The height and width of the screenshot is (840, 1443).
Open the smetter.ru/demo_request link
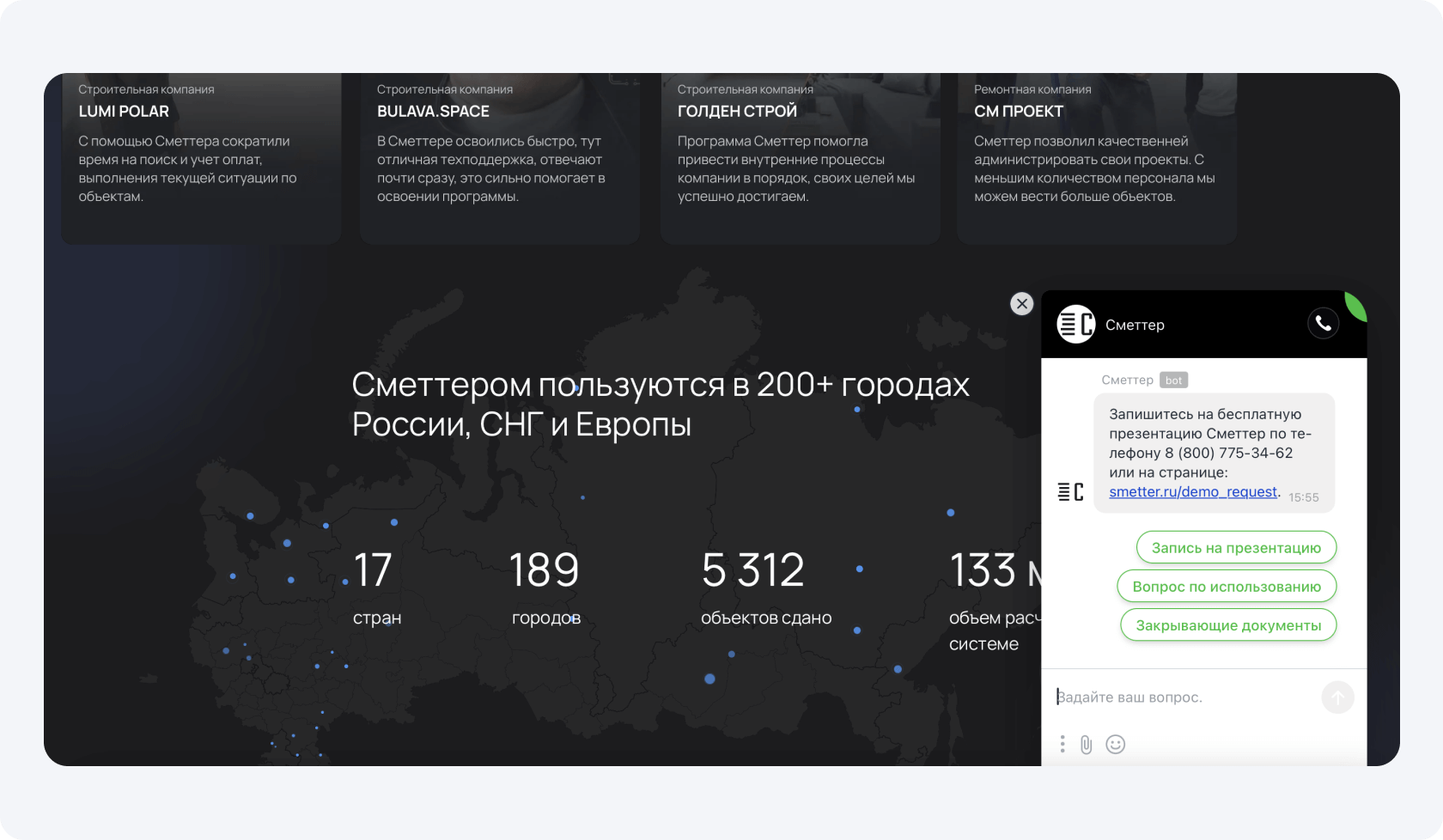click(1192, 491)
